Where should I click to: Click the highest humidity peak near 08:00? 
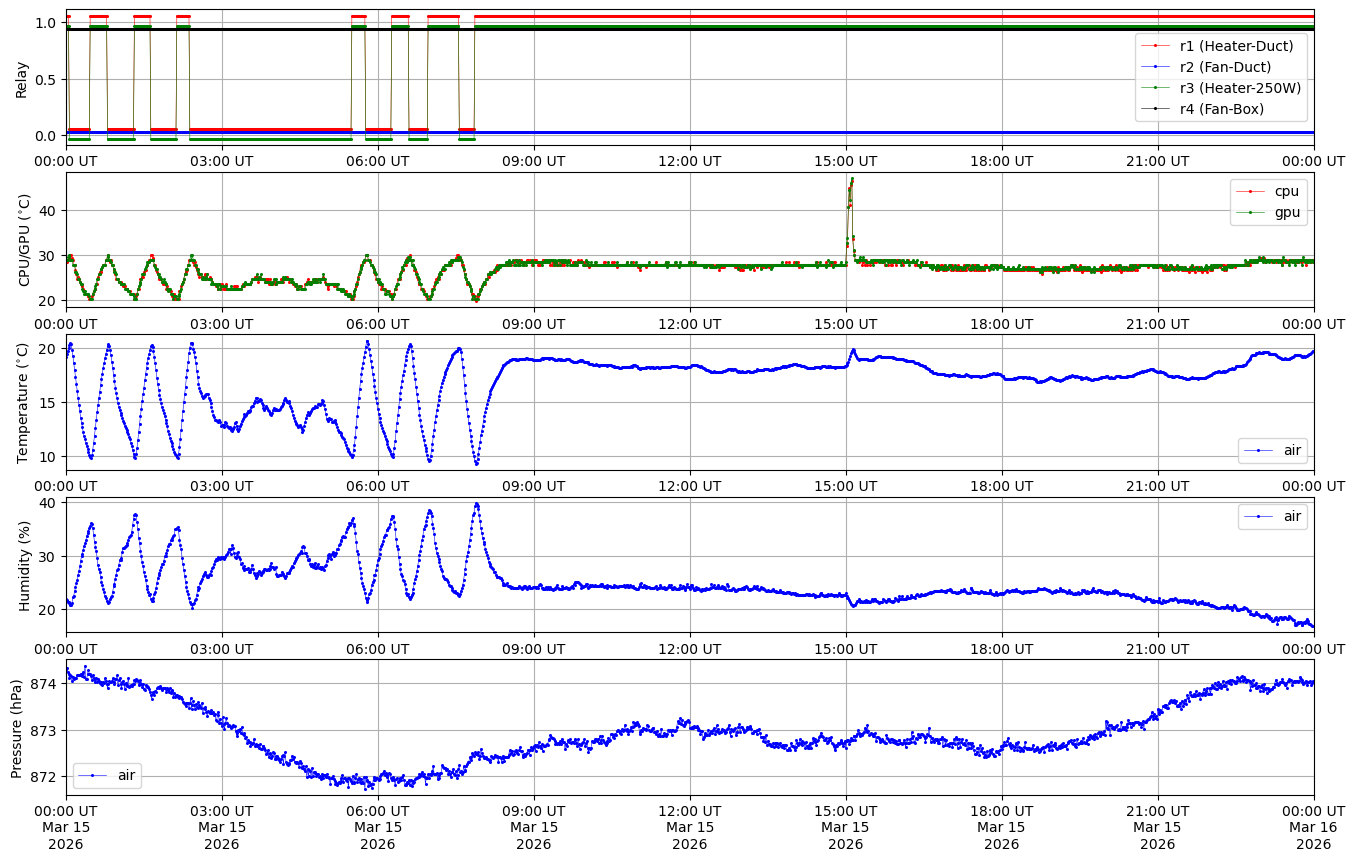pos(477,504)
